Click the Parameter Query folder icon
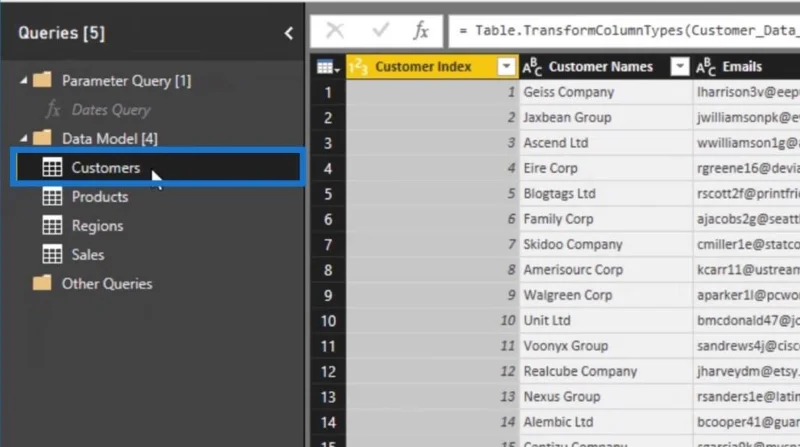The height and width of the screenshot is (447, 800). pos(42,80)
